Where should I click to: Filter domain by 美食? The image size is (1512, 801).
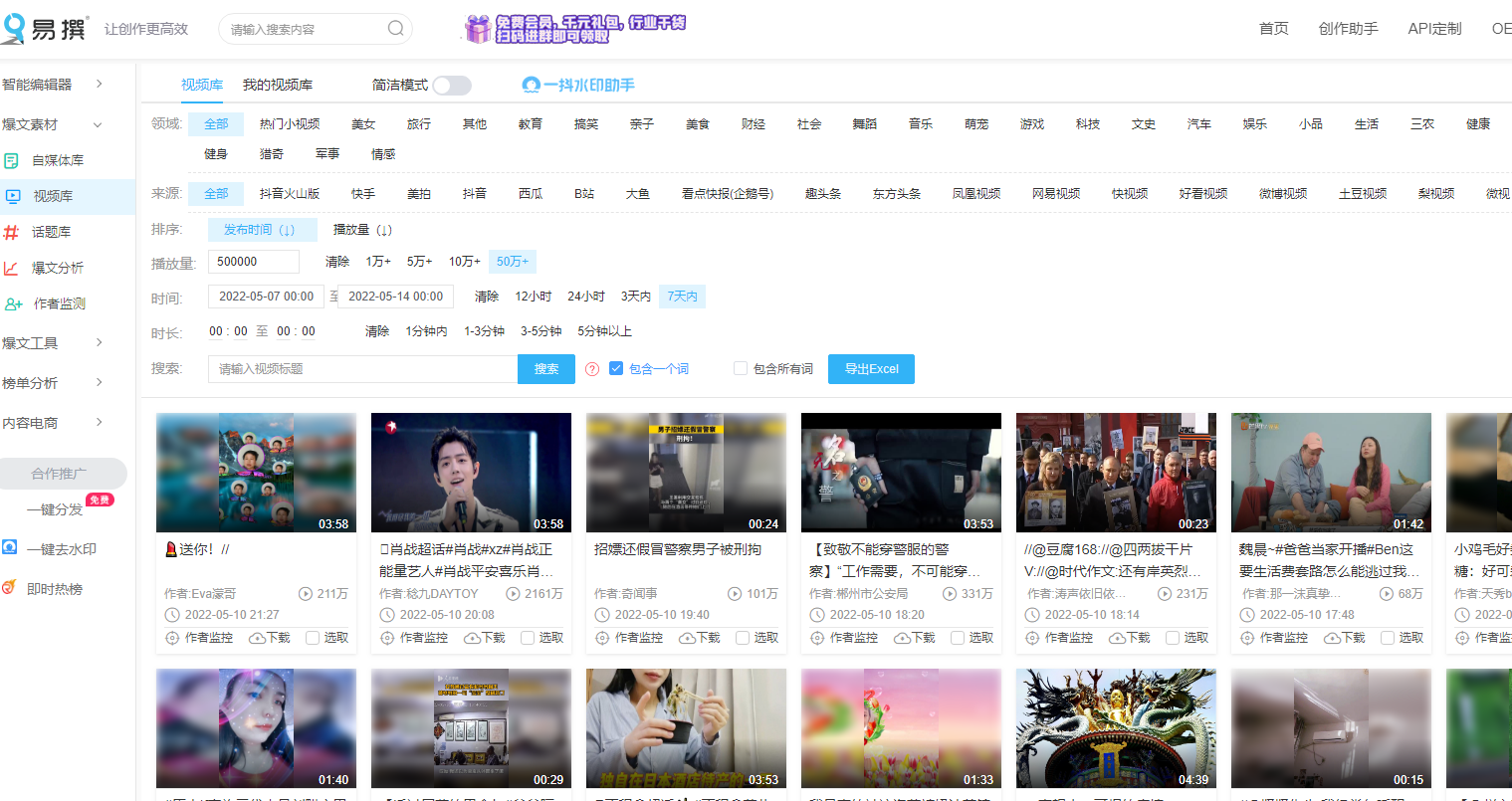[698, 124]
